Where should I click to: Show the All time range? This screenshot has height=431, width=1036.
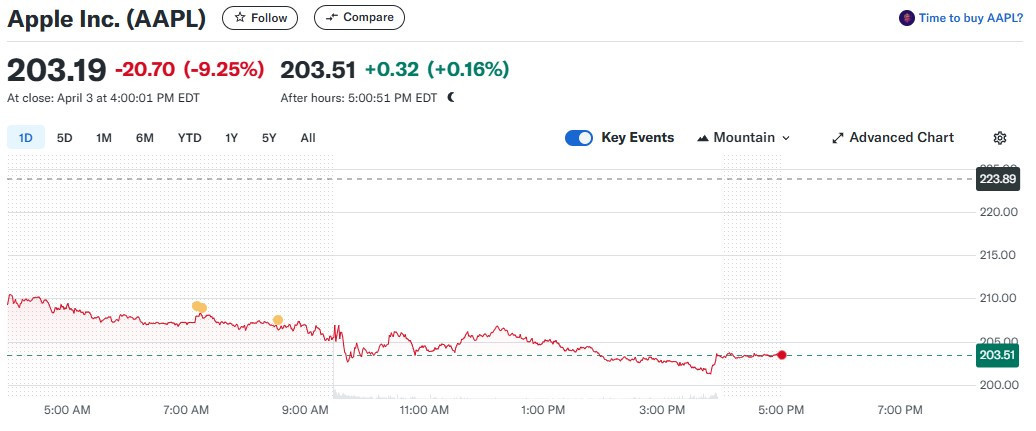pos(308,138)
